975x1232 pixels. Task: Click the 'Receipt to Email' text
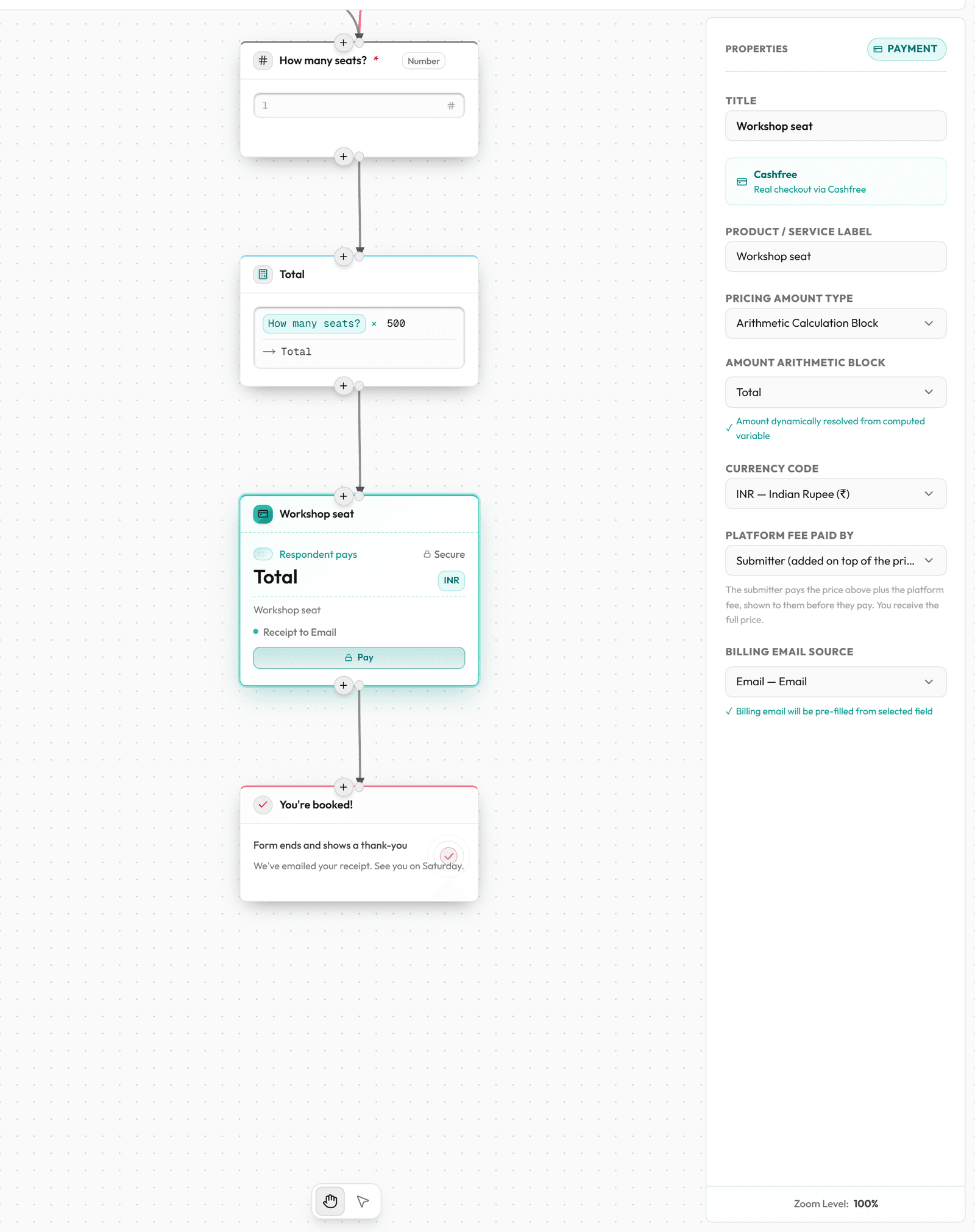[300, 632]
